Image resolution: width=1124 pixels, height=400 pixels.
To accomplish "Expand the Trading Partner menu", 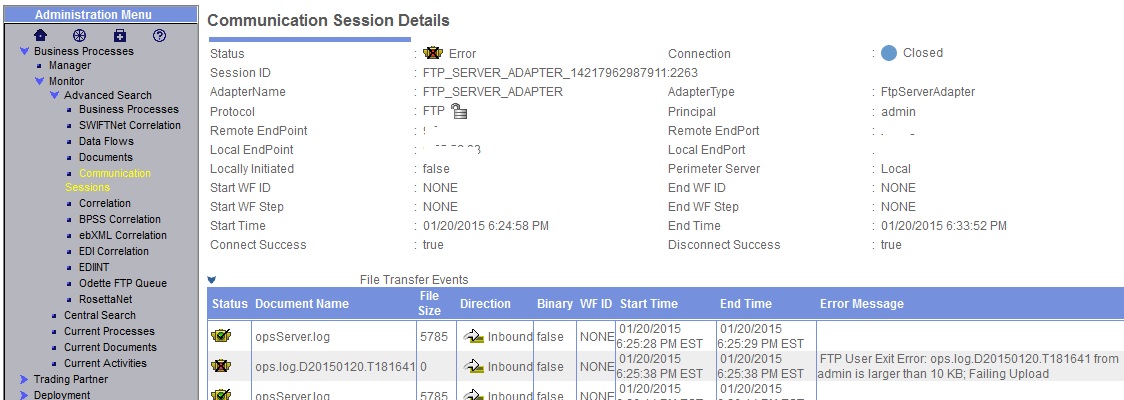I will tap(25, 379).
